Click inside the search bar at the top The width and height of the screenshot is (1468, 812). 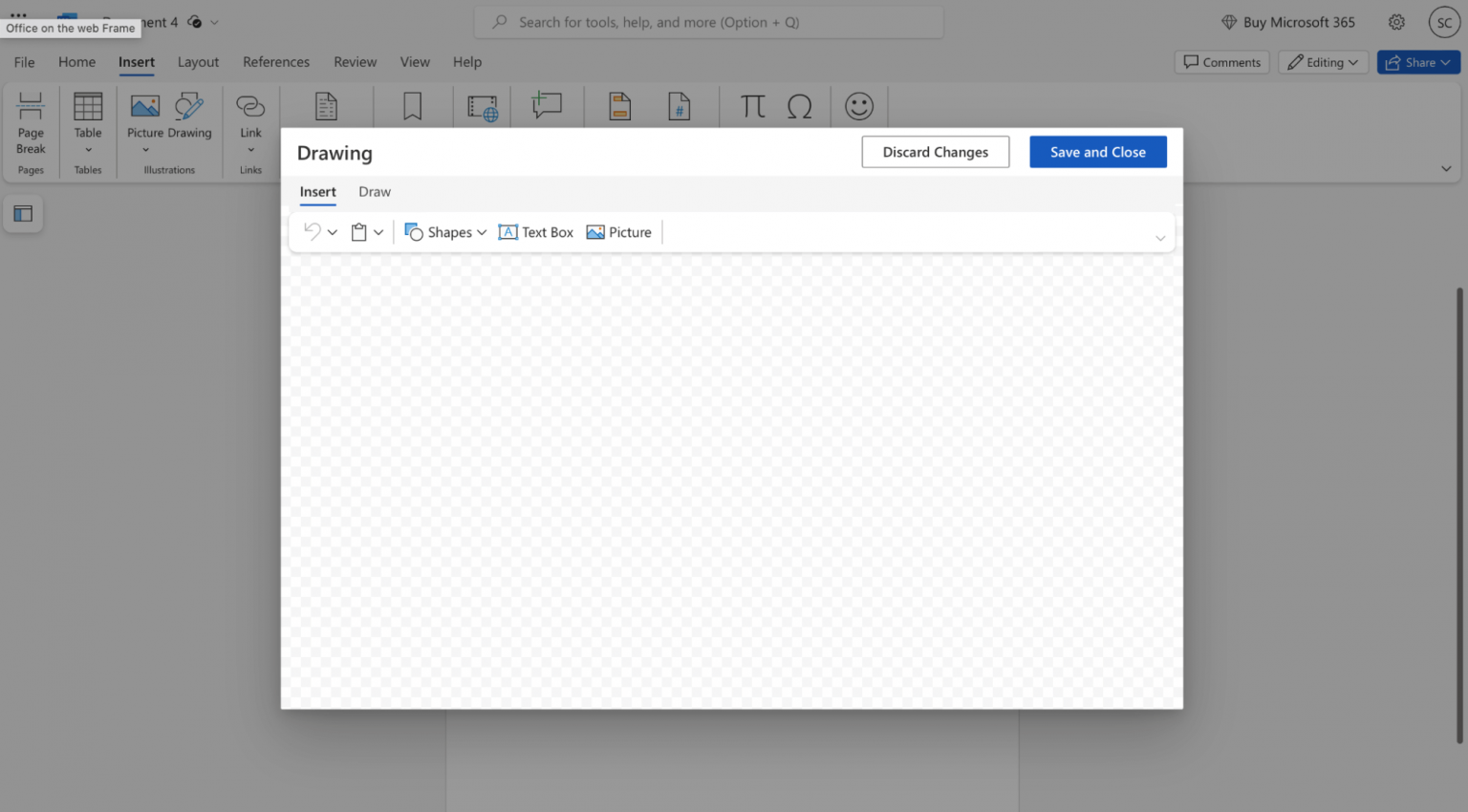click(x=708, y=21)
